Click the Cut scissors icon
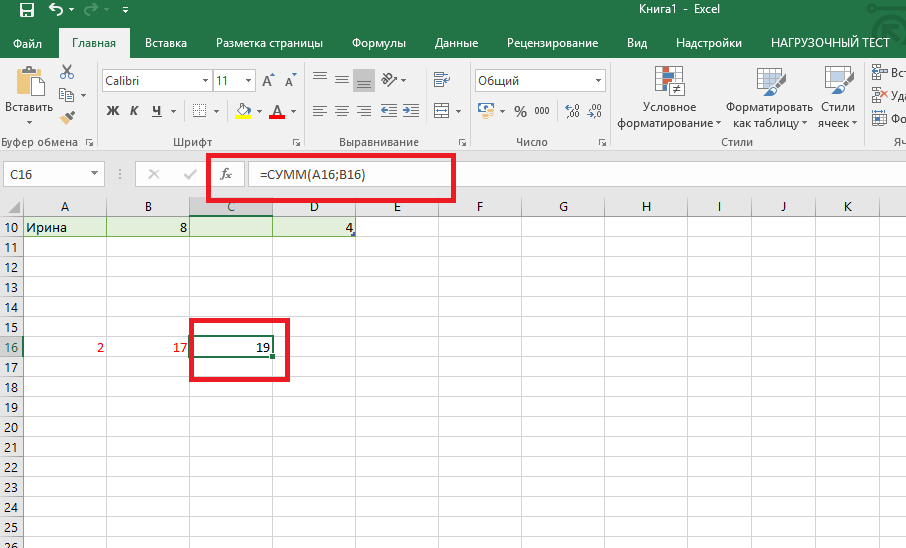 tap(67, 72)
